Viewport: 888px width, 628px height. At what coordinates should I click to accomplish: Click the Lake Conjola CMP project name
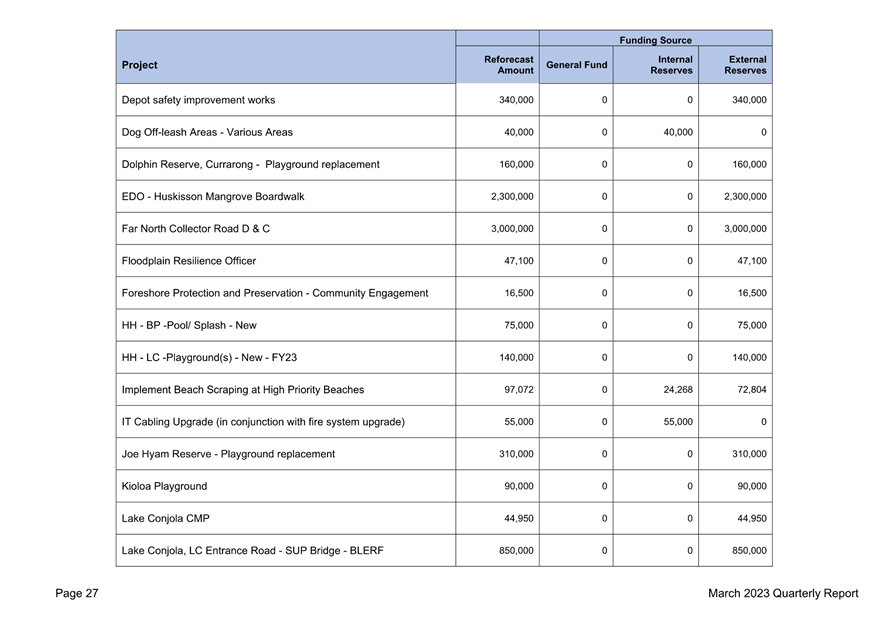point(165,518)
